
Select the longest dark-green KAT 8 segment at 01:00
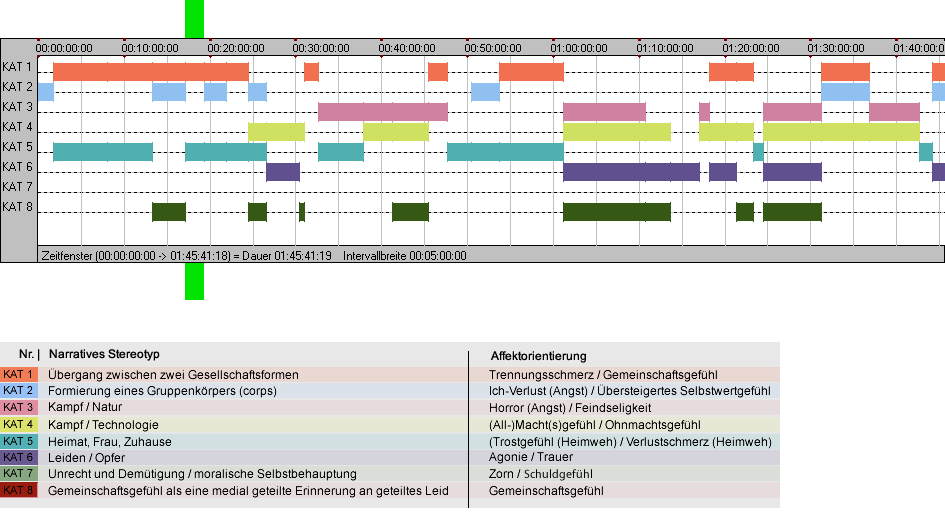pos(617,212)
